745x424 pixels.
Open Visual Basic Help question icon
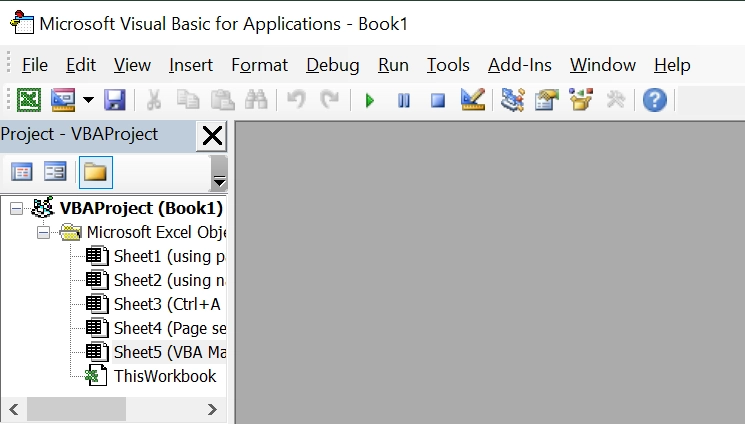[x=655, y=100]
